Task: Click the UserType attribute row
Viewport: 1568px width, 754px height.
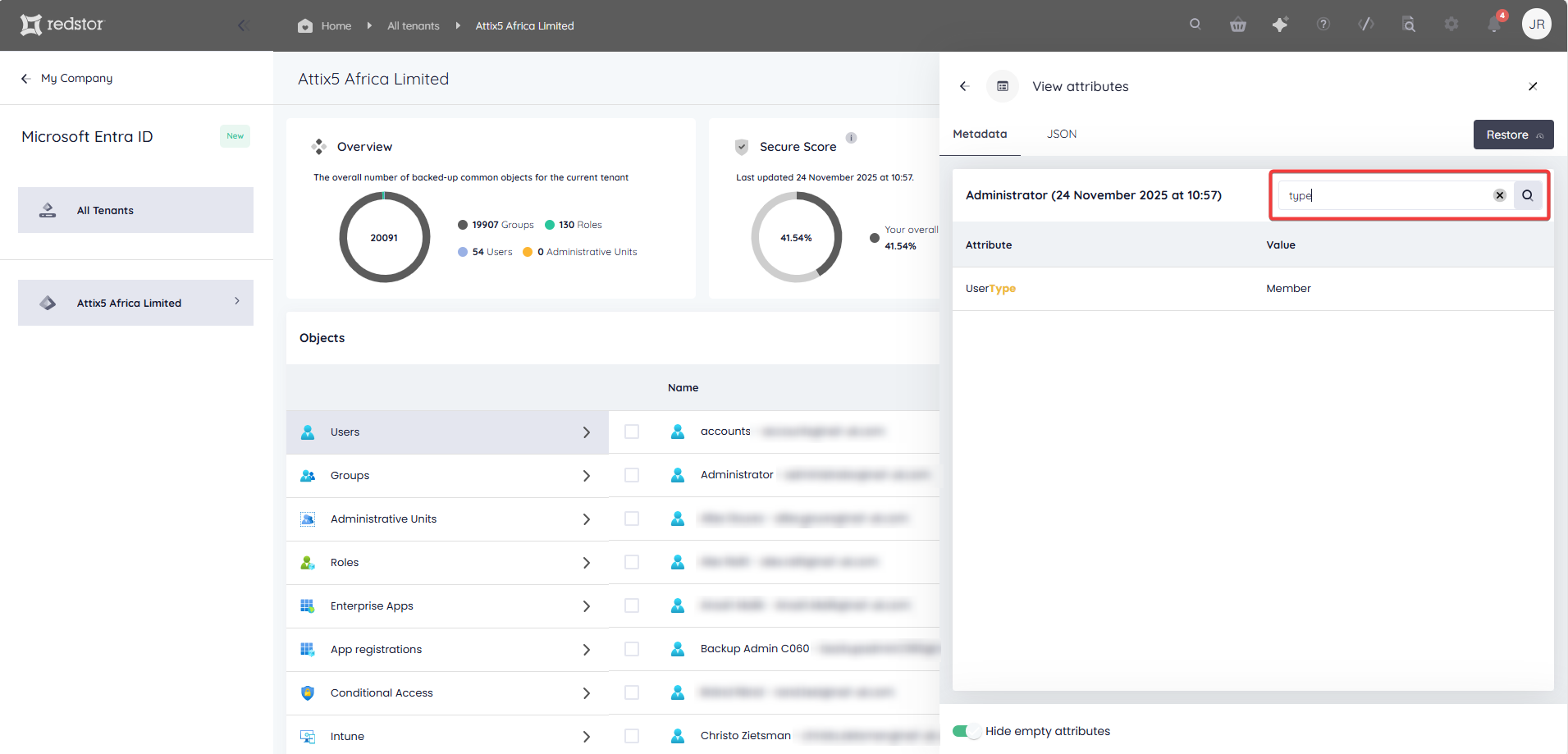Action: point(1253,289)
